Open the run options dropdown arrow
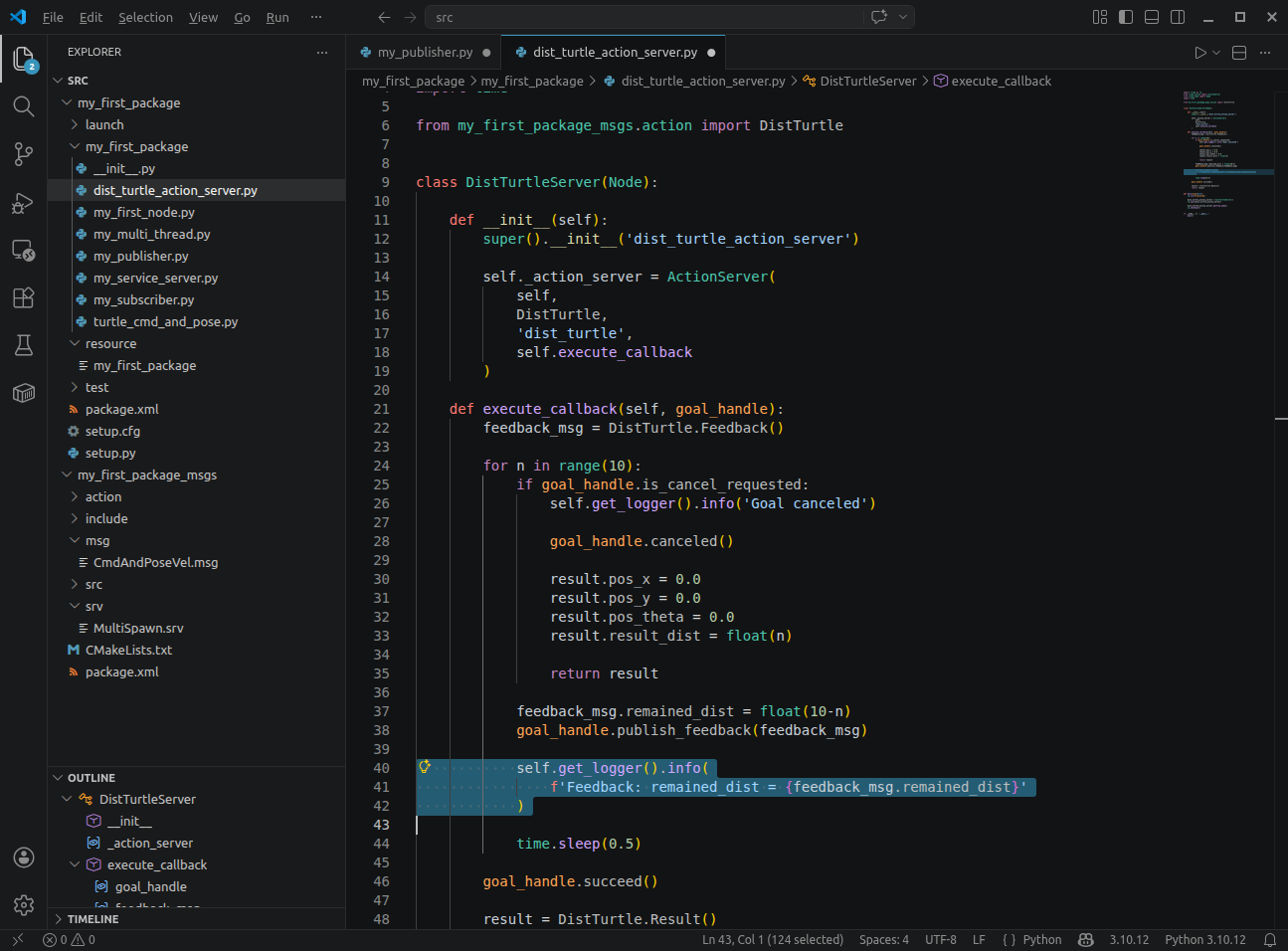The height and width of the screenshot is (951, 1288). point(1216,53)
